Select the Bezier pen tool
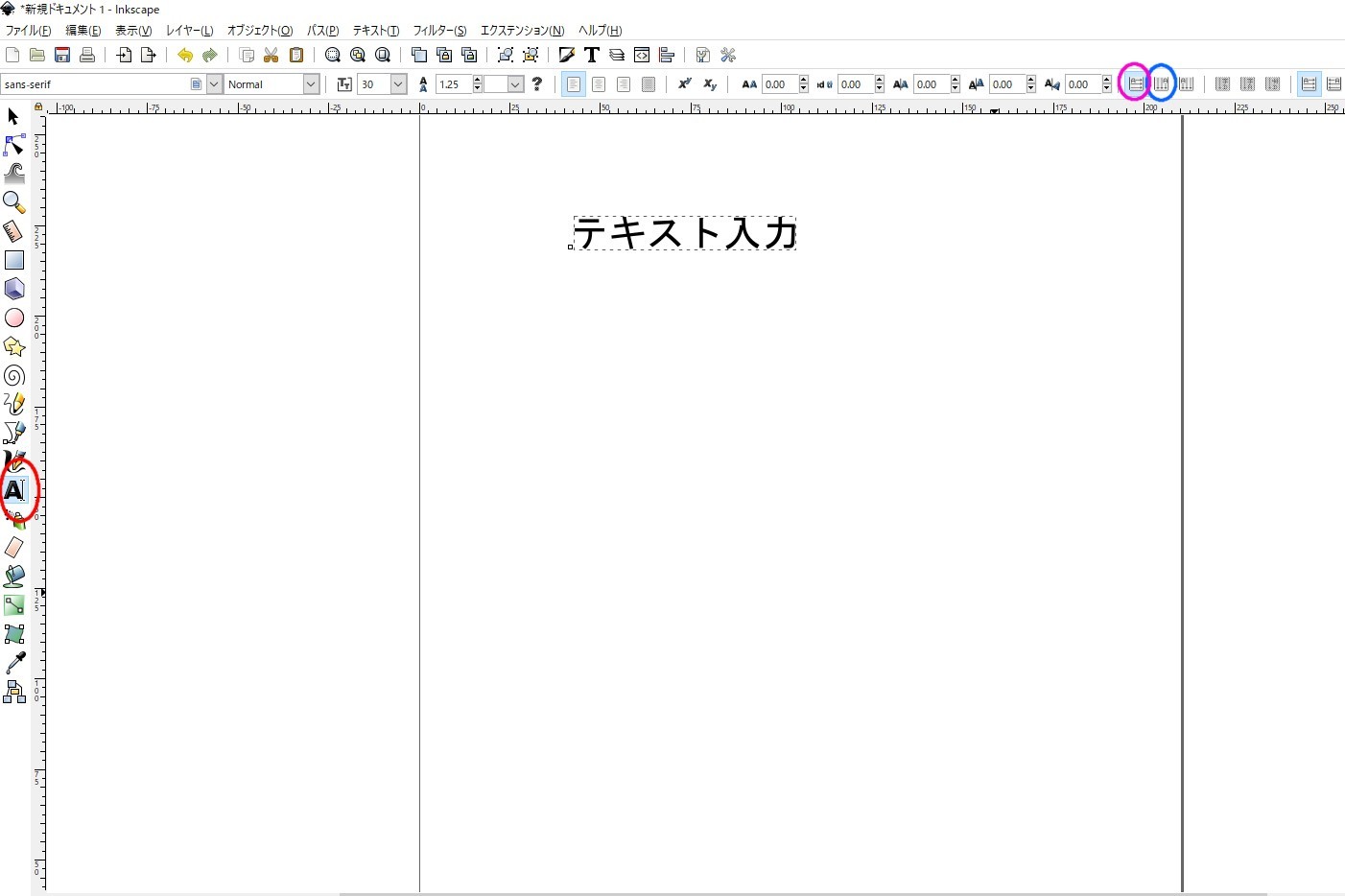1345x896 pixels. (13, 433)
